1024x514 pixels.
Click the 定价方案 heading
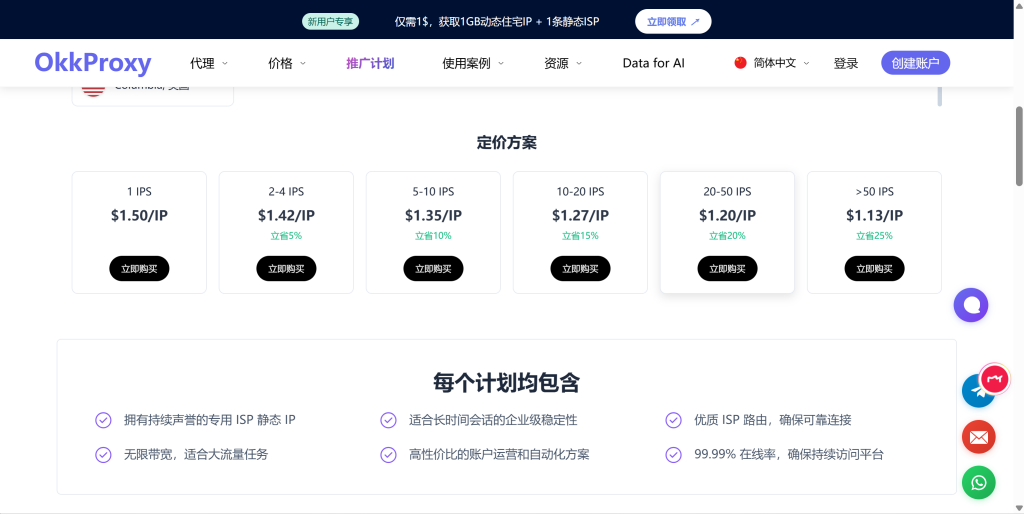coord(507,142)
